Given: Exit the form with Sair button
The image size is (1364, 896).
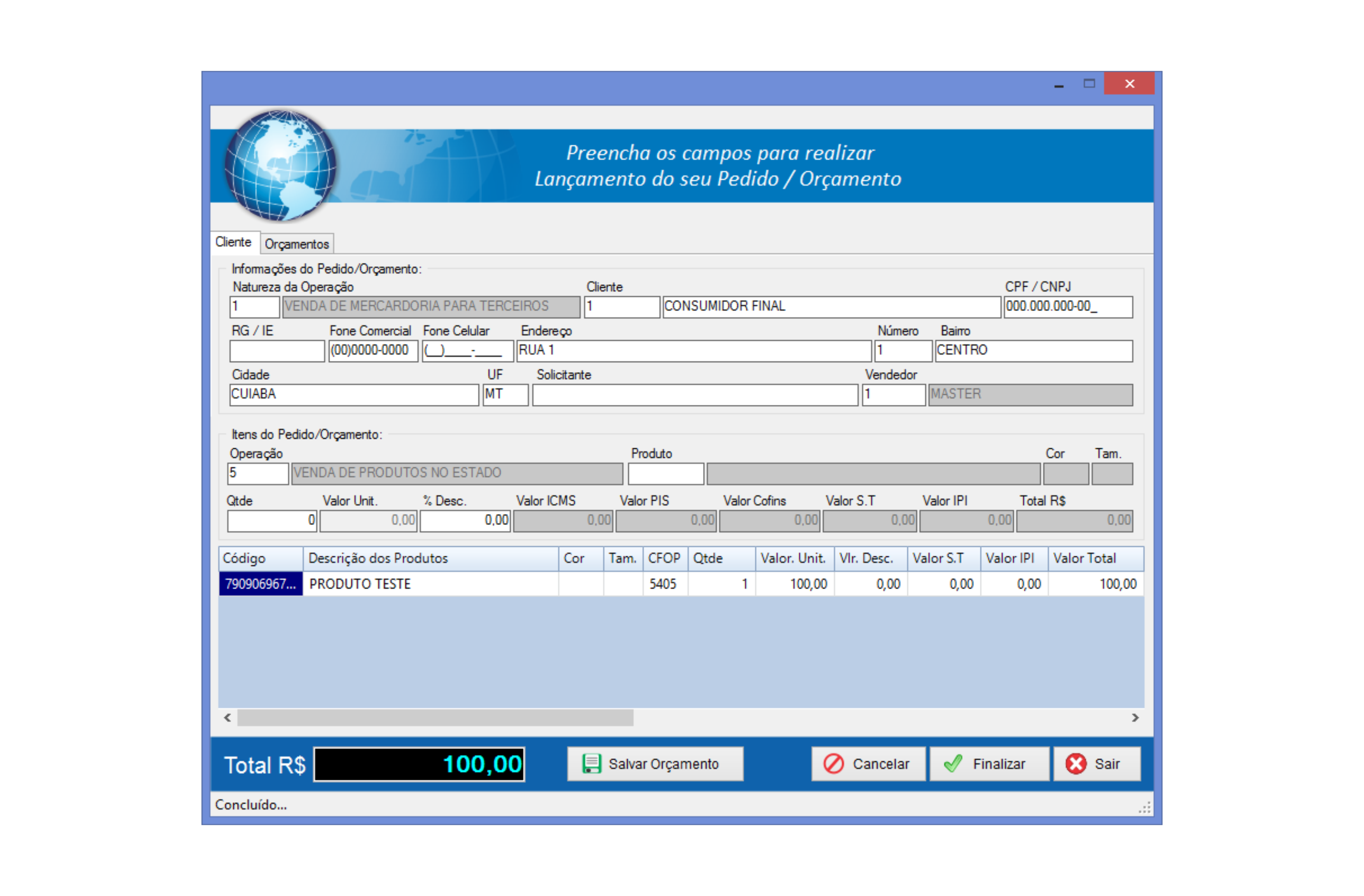Looking at the screenshot, I should [1097, 763].
